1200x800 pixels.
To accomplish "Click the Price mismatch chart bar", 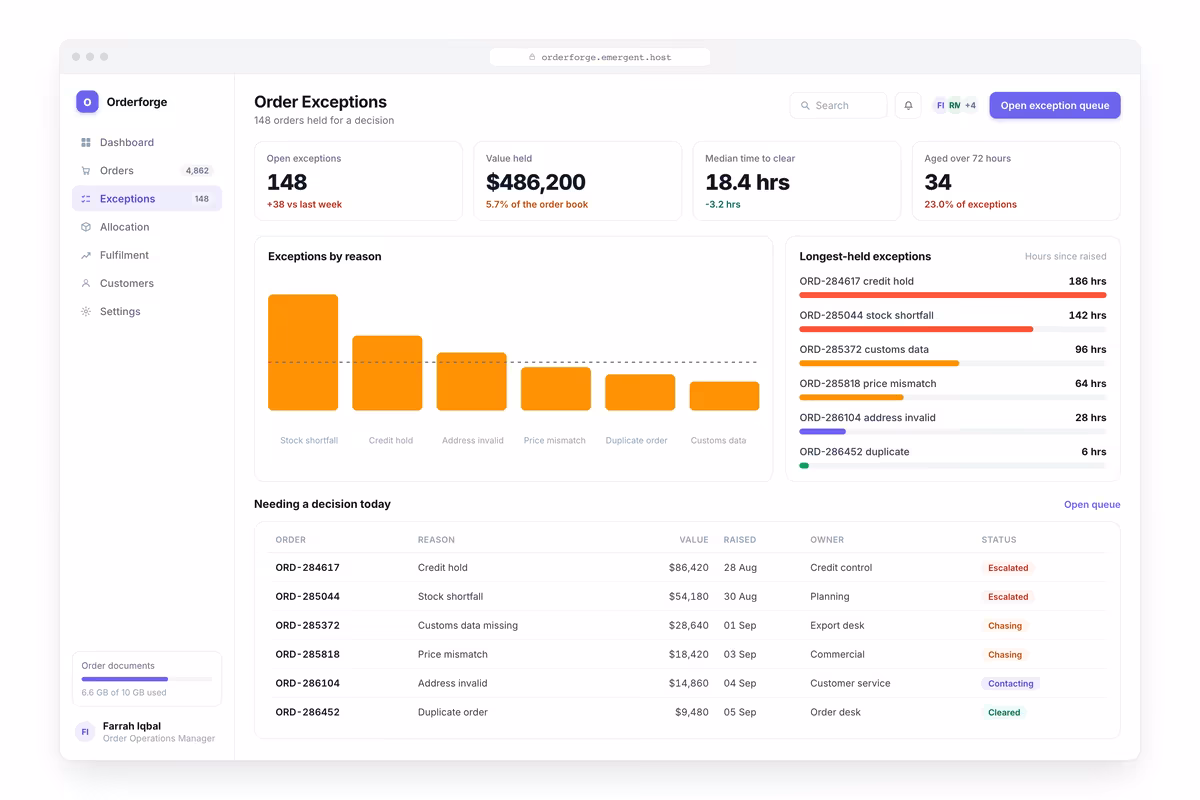I will click(556, 389).
